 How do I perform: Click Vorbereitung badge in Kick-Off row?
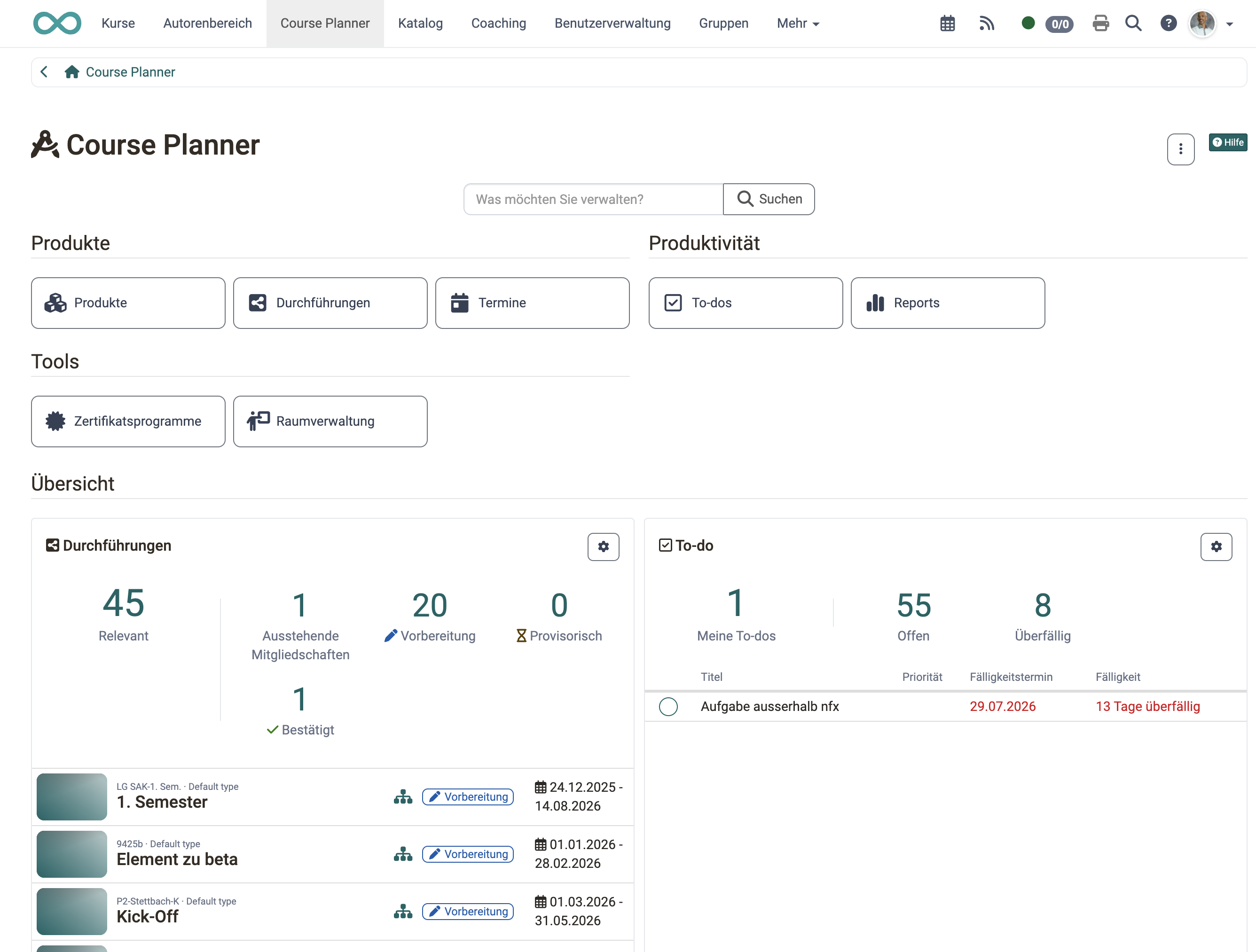(x=468, y=912)
